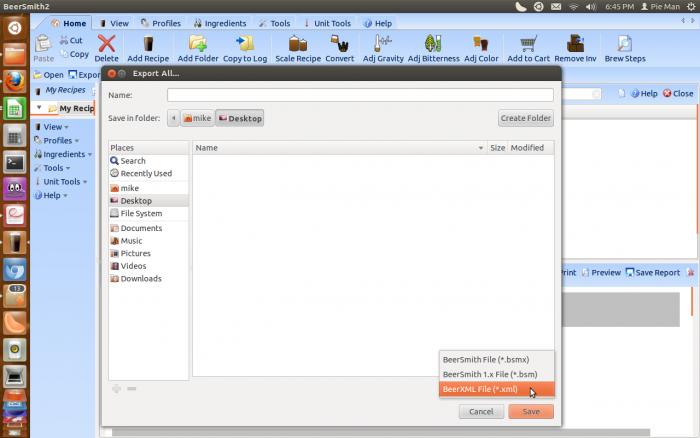
Task: Open the Profiles ribbon tab
Action: click(x=161, y=23)
